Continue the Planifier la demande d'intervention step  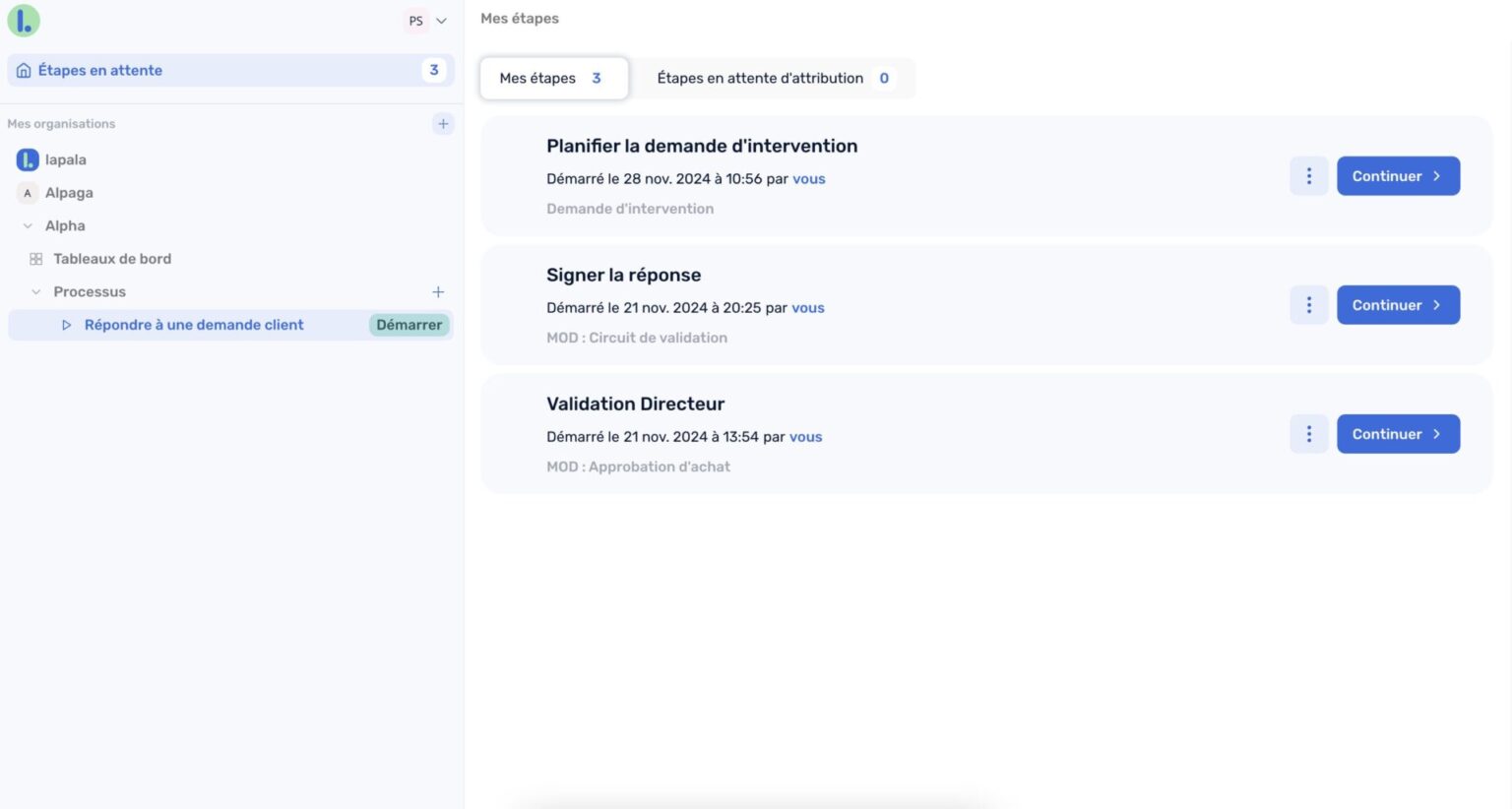(1397, 176)
